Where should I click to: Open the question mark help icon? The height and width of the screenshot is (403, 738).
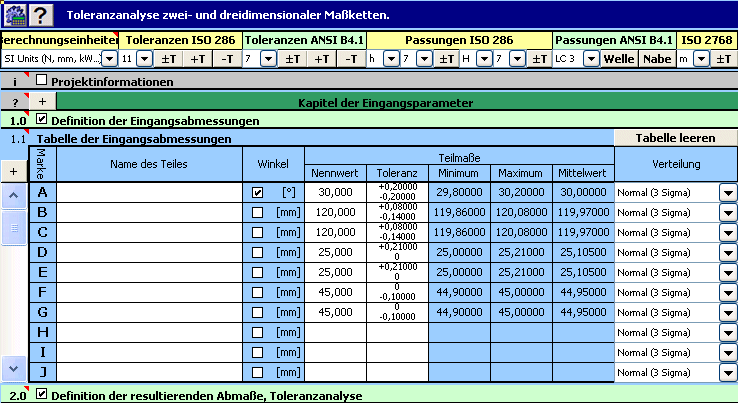[41, 15]
